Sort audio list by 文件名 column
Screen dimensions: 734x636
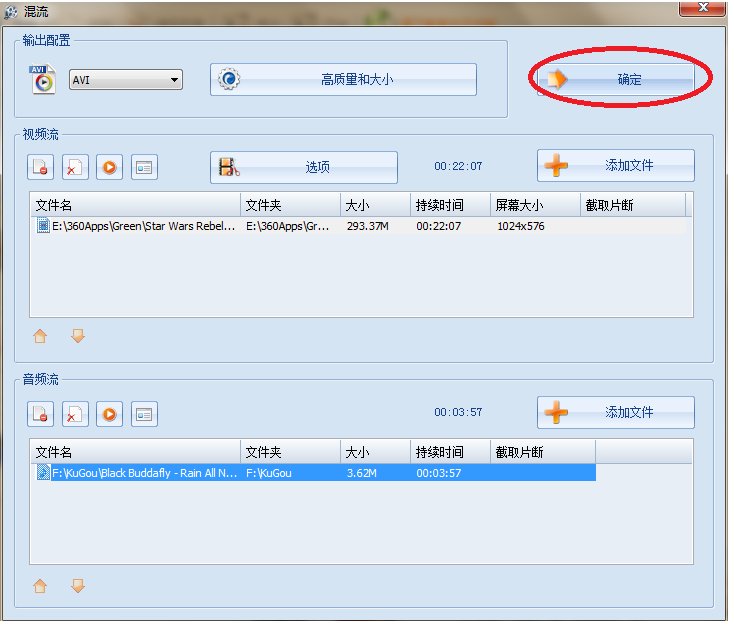(x=136, y=452)
